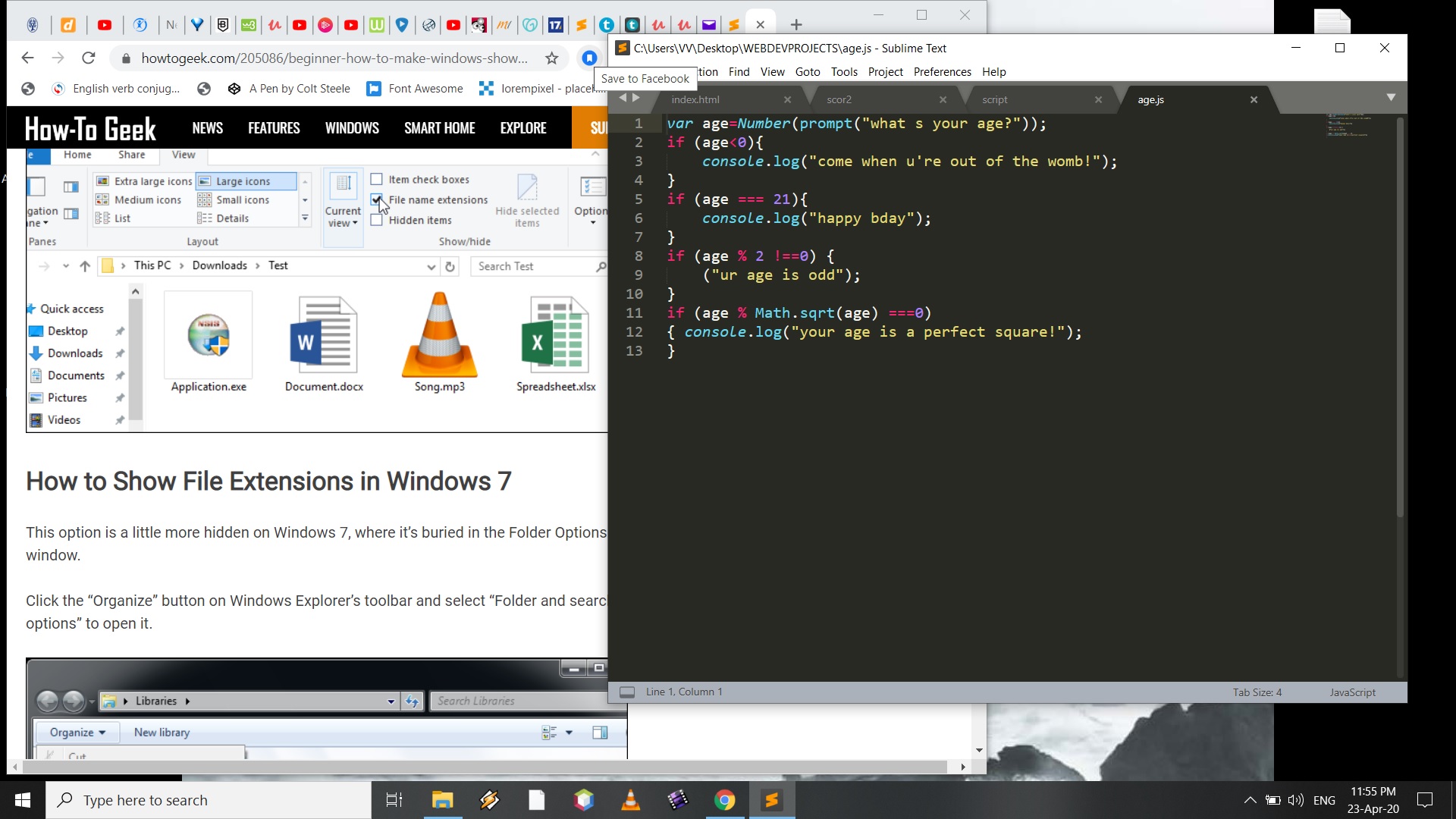This screenshot has width=1456, height=819.
Task: Click the Song.mp3 file icon
Action: (x=439, y=340)
